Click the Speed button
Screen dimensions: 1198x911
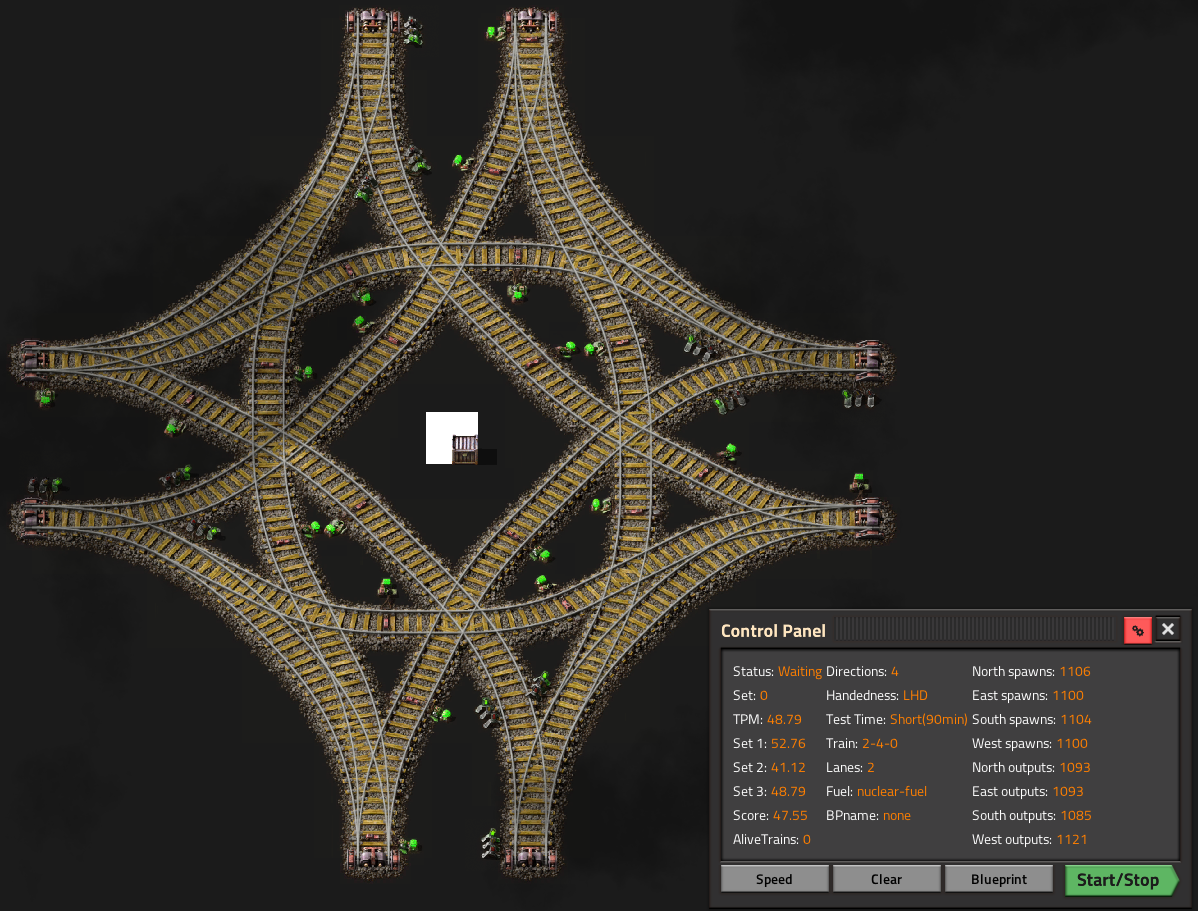774,879
